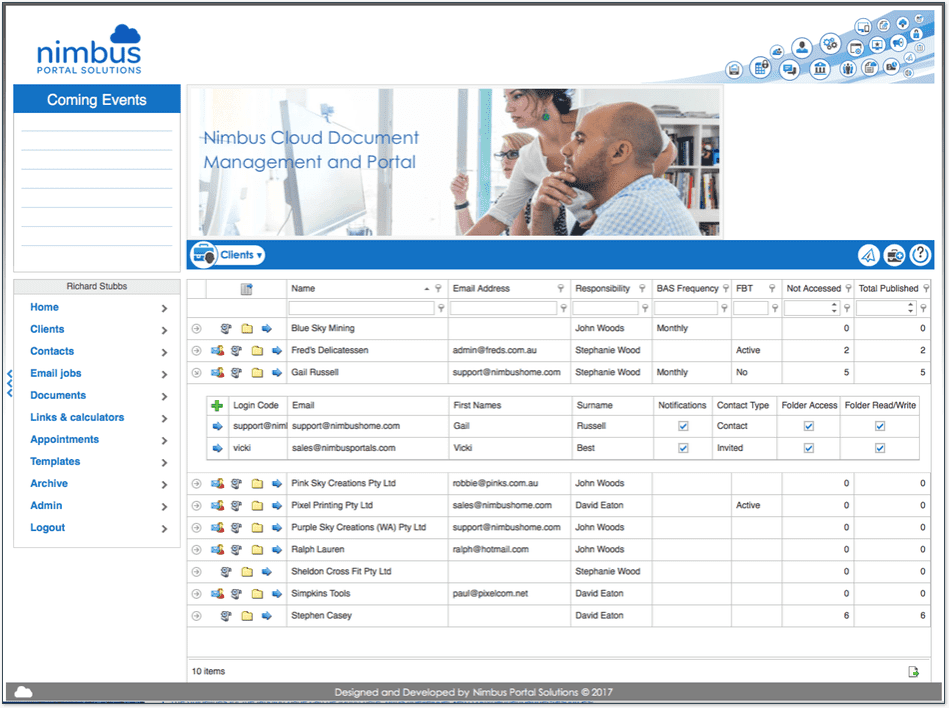Toggle Folder Access checkbox for Vicki Best
This screenshot has height=708, width=949.
(x=809, y=448)
